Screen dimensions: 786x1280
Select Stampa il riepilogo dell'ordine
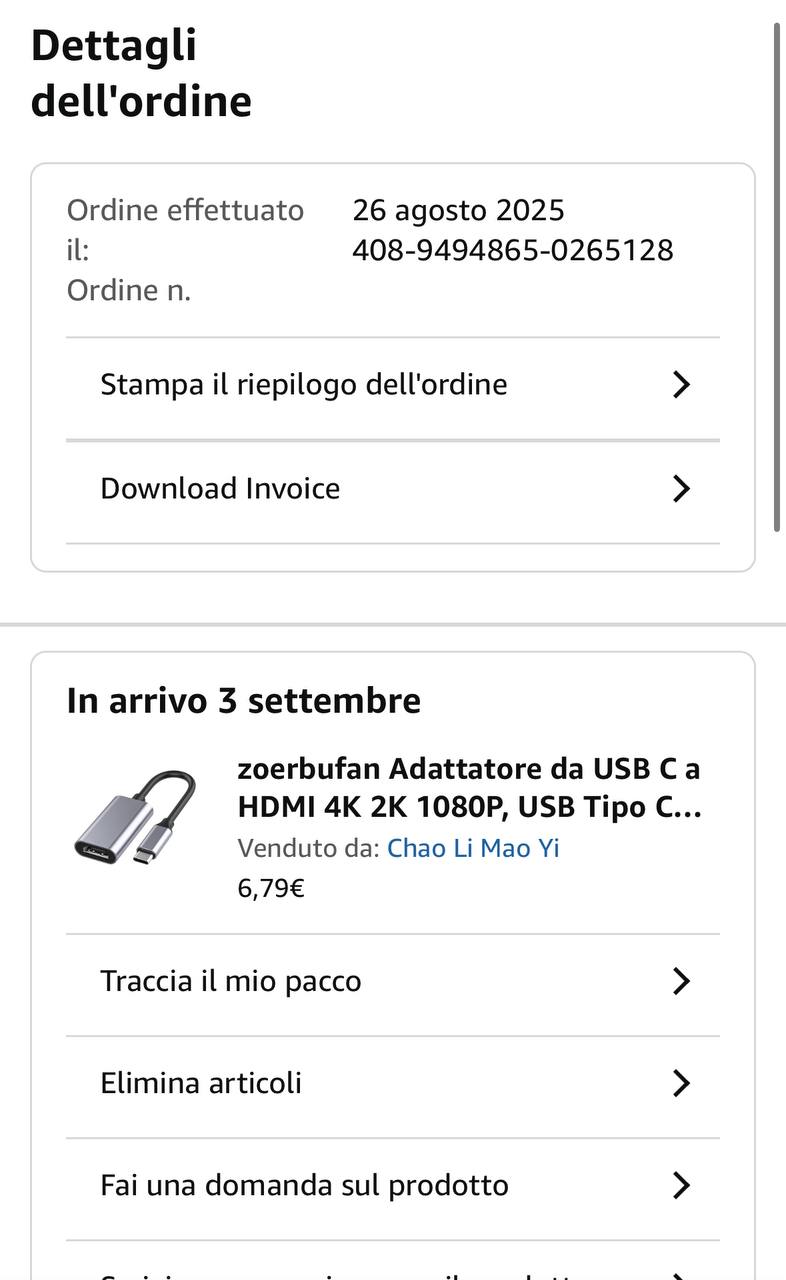point(303,385)
